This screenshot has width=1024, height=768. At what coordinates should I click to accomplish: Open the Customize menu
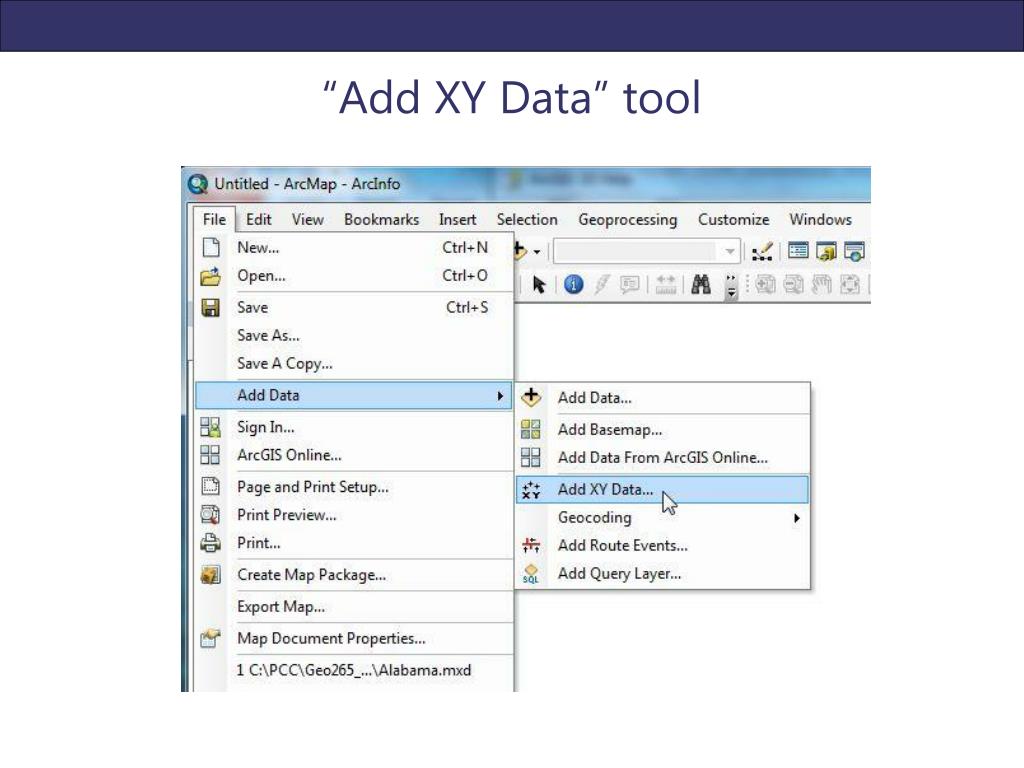coord(733,219)
